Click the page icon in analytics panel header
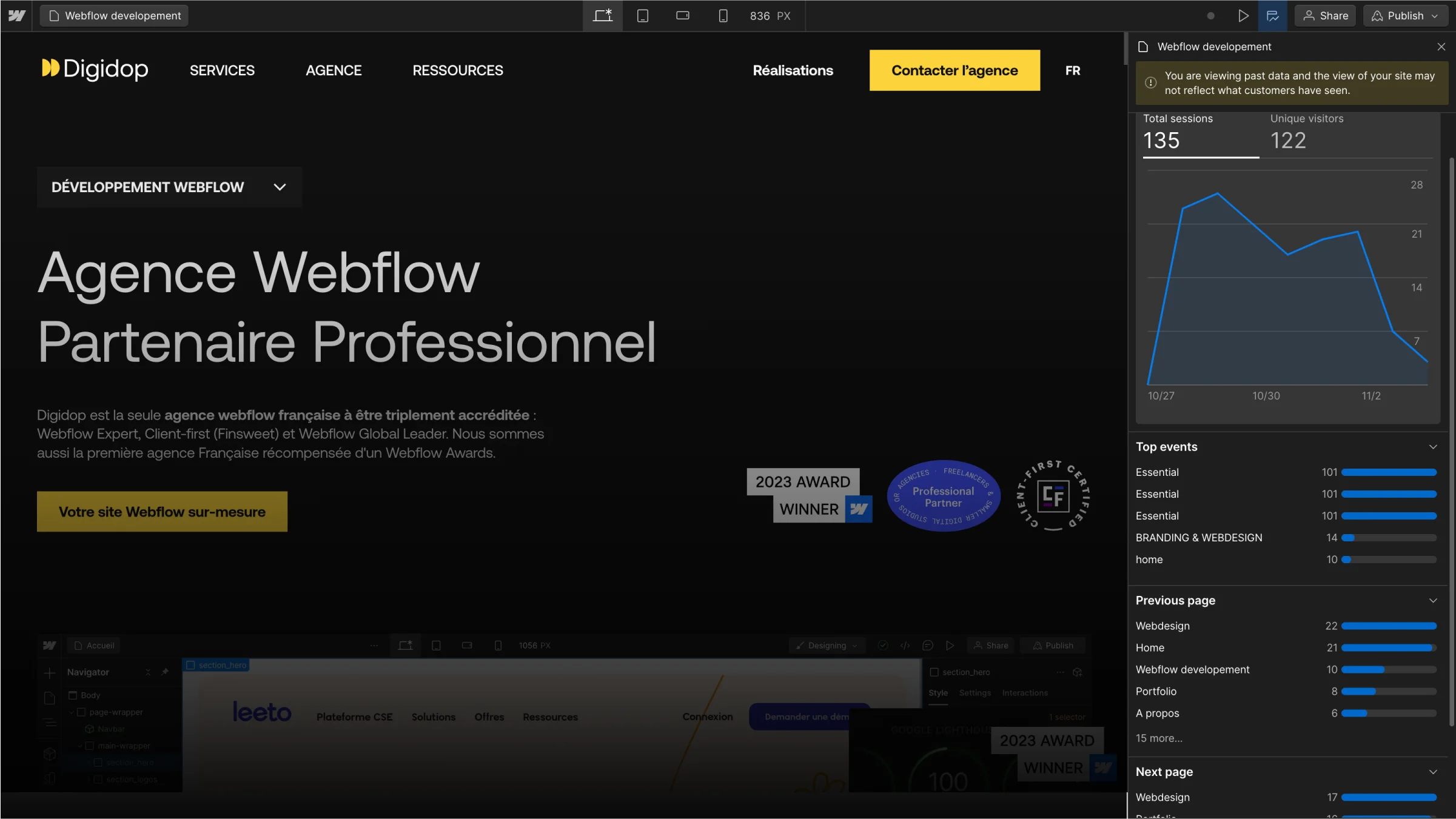 coord(1143,47)
